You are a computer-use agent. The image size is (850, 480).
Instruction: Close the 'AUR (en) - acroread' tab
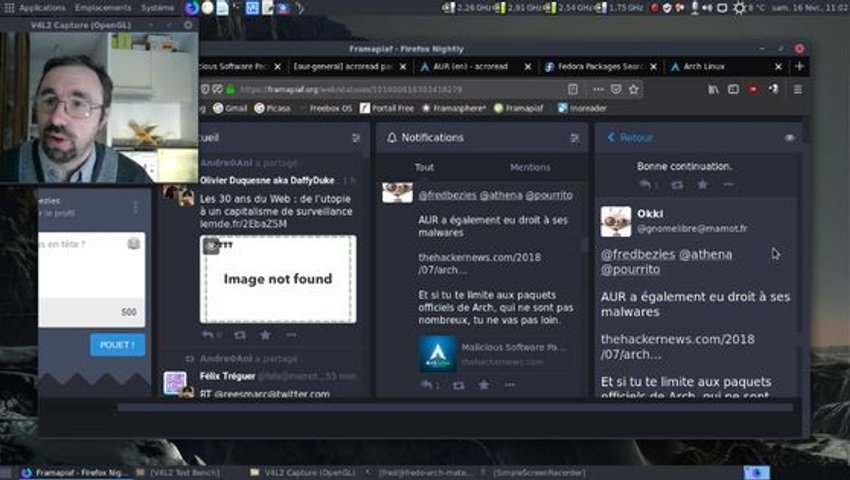point(528,67)
